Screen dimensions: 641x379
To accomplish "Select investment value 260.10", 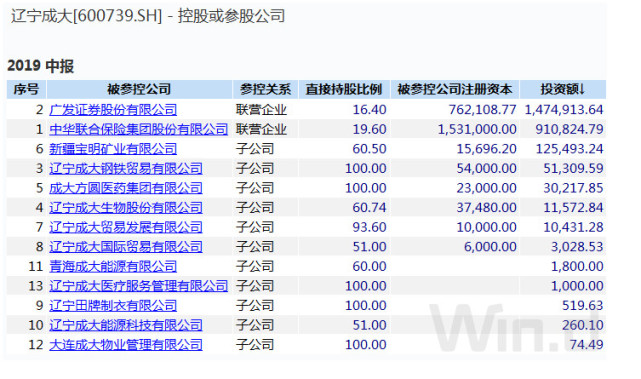I will [583, 326].
